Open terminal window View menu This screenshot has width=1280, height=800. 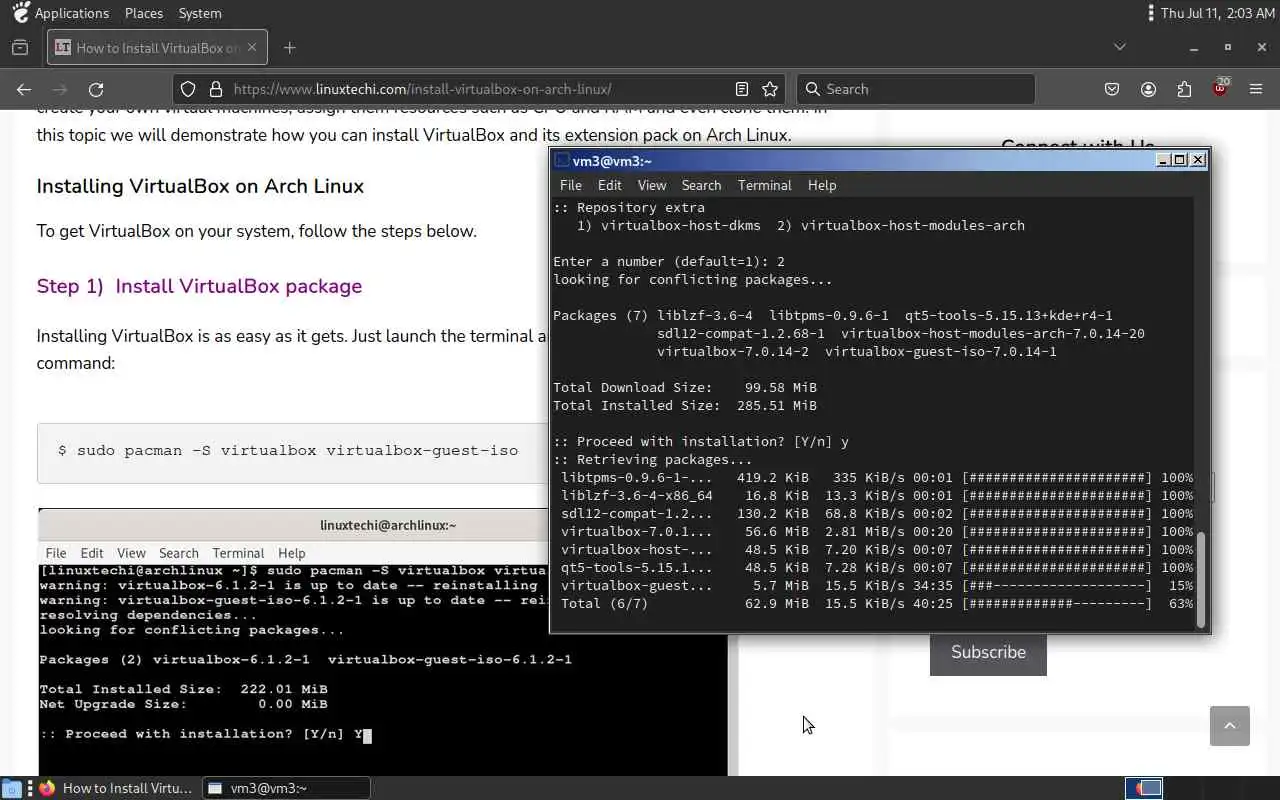(651, 185)
